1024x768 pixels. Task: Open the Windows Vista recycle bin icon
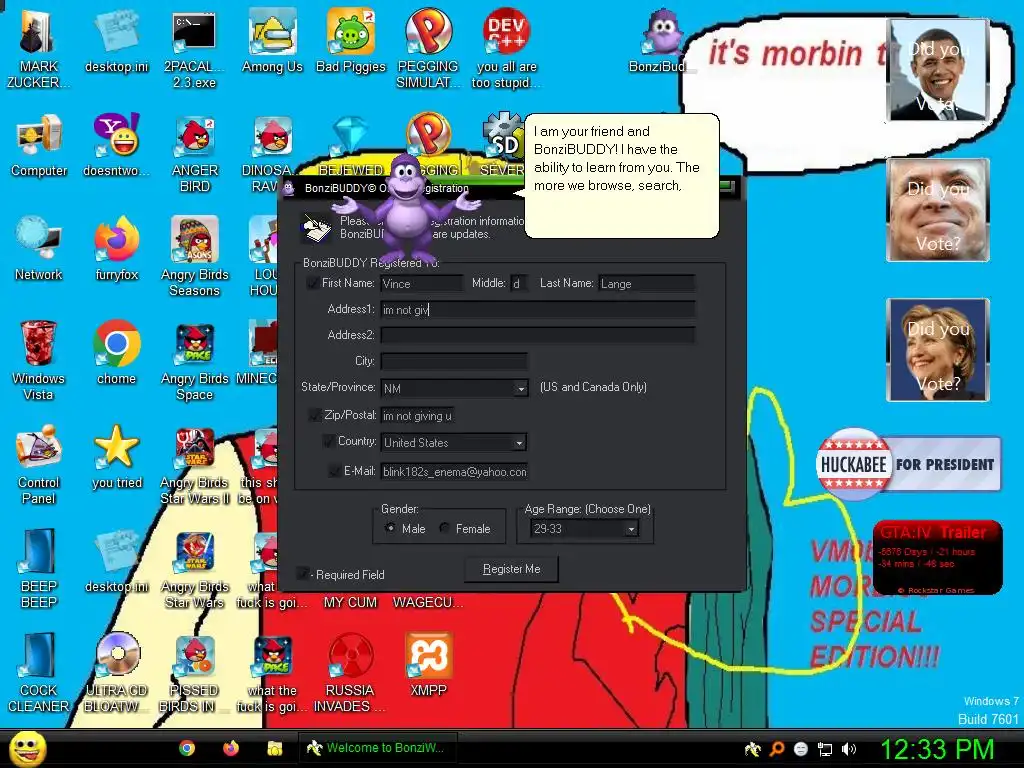click(39, 360)
